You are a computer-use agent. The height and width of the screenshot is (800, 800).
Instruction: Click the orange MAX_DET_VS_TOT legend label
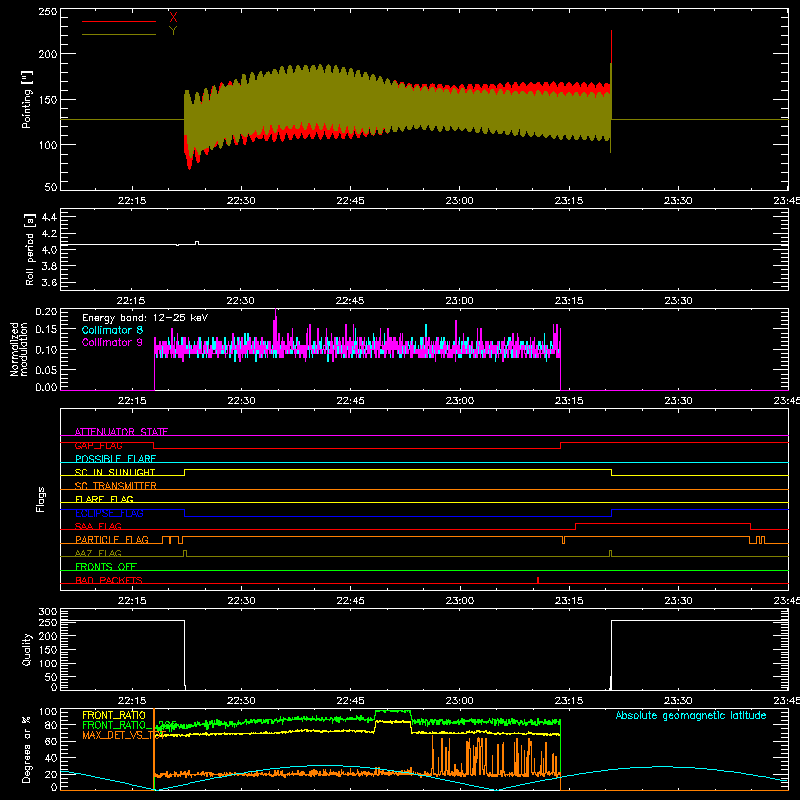pos(122,735)
